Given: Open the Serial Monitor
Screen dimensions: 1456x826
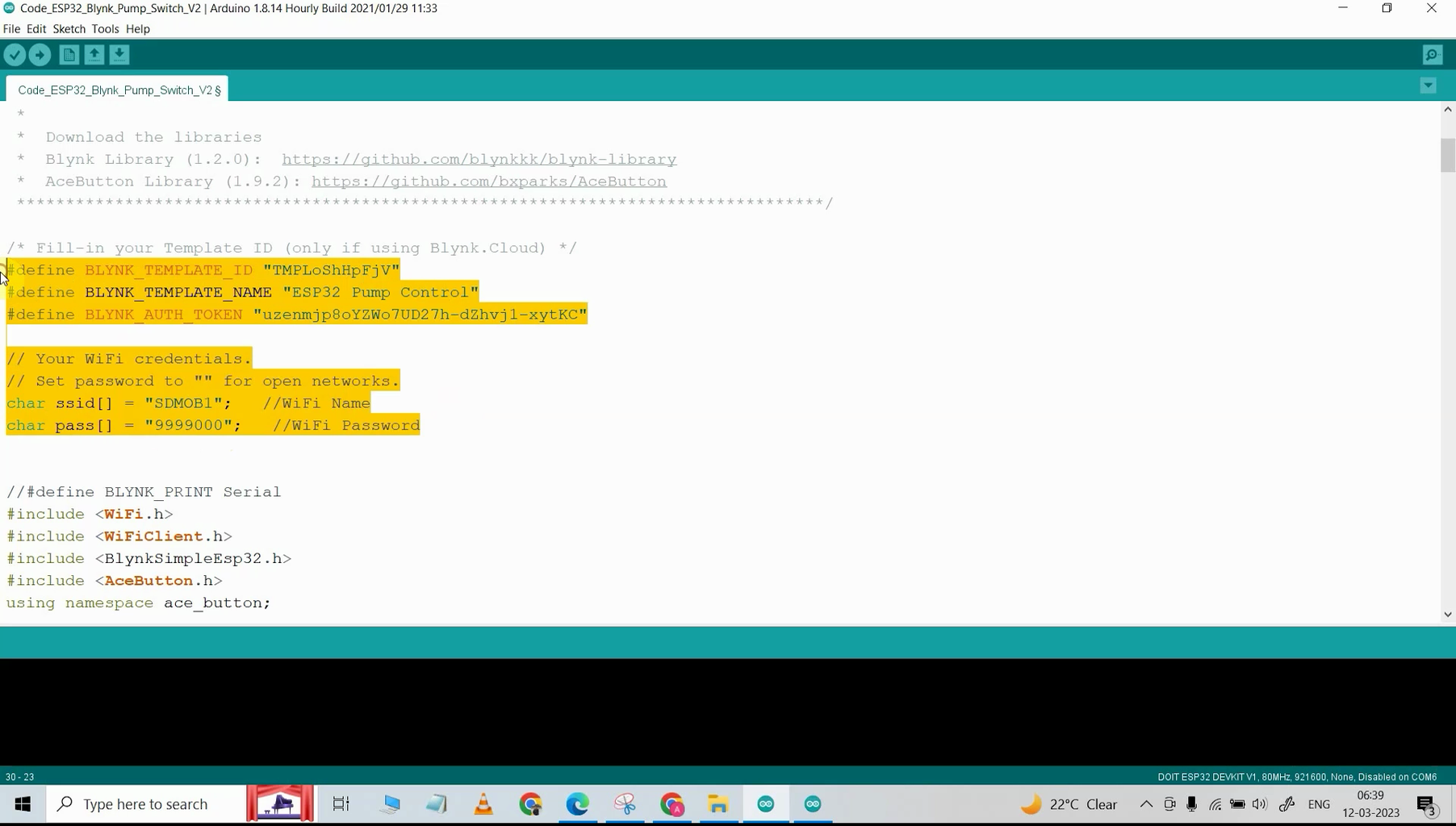Looking at the screenshot, I should click(1431, 54).
